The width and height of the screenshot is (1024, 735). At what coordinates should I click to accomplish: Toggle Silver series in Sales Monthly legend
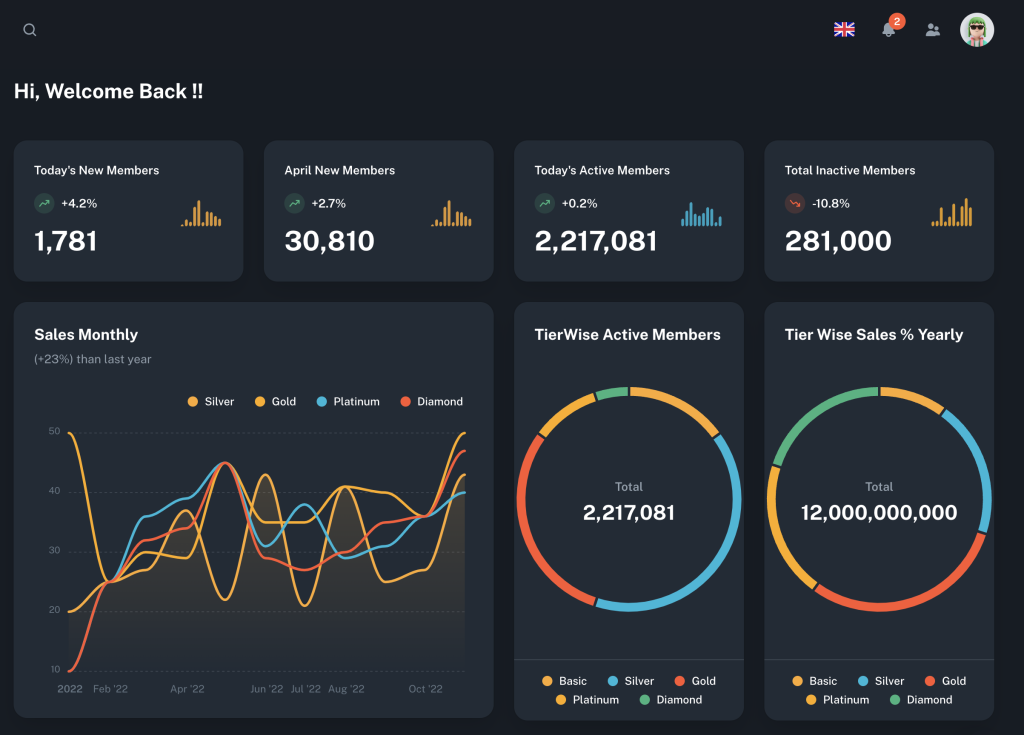210,401
